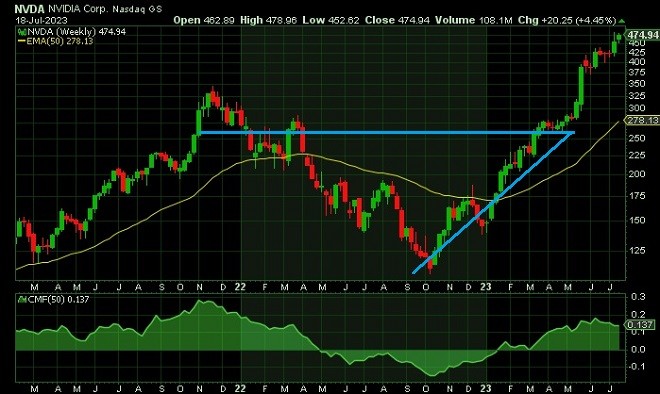Click the 0.0 CMF axis label
Viewport: 660px width, 394px height.
point(639,349)
